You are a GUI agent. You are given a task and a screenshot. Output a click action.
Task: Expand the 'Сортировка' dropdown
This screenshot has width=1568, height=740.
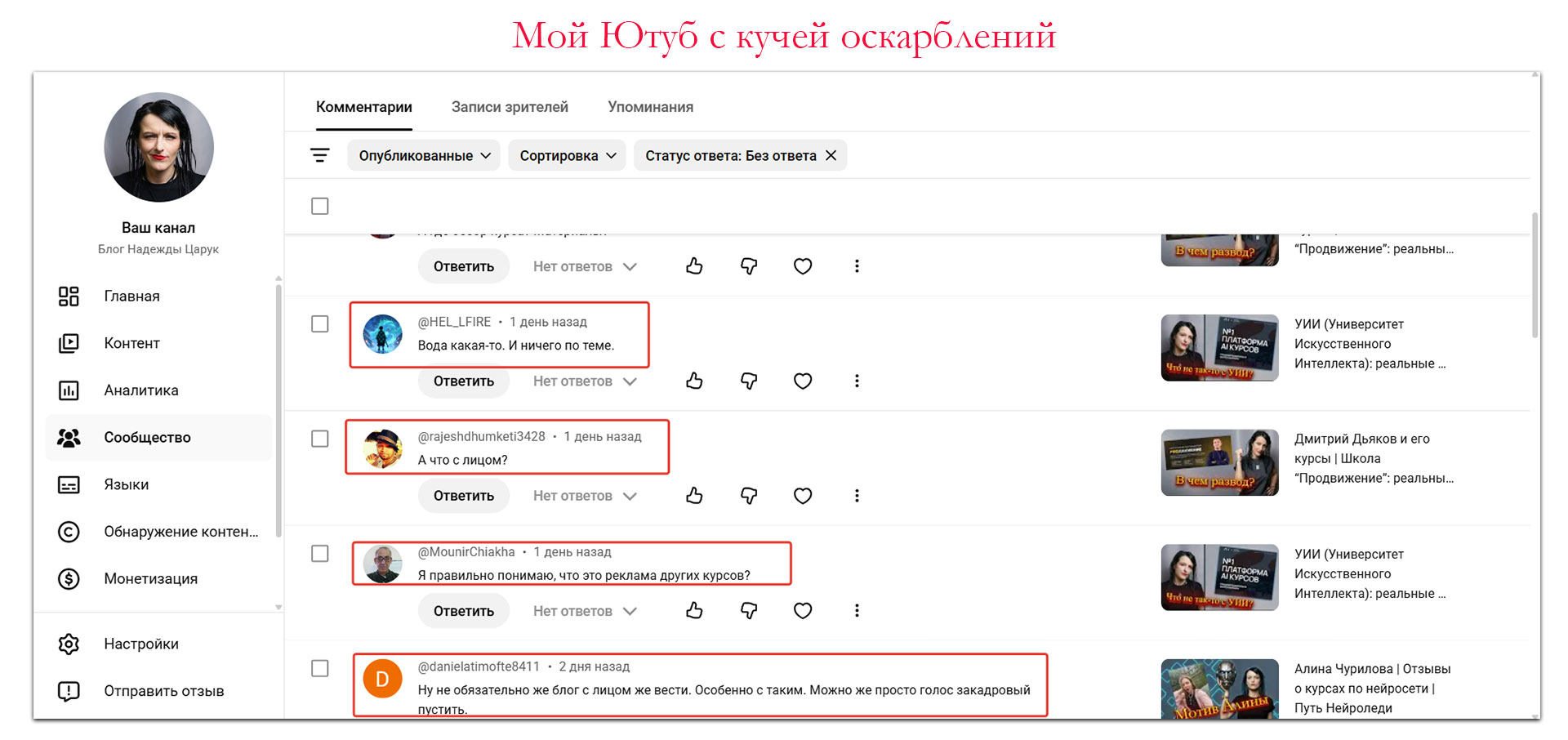(567, 155)
